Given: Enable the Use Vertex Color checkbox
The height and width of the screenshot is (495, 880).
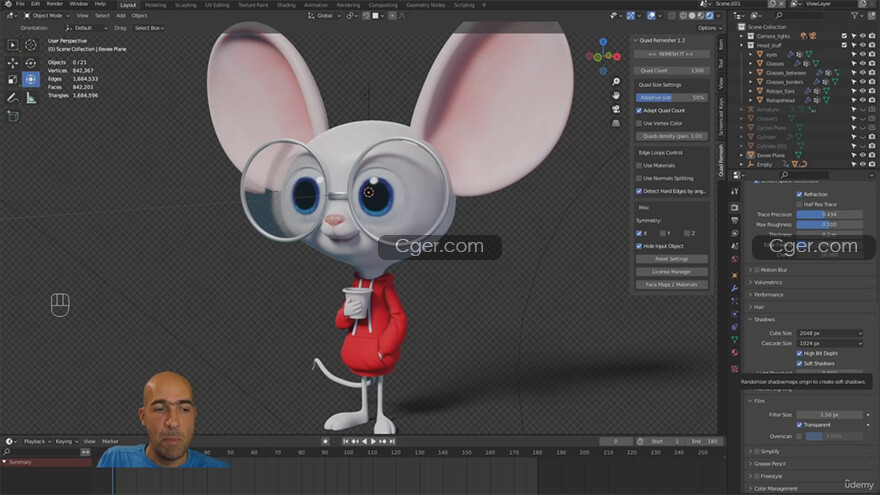Looking at the screenshot, I should 639,123.
